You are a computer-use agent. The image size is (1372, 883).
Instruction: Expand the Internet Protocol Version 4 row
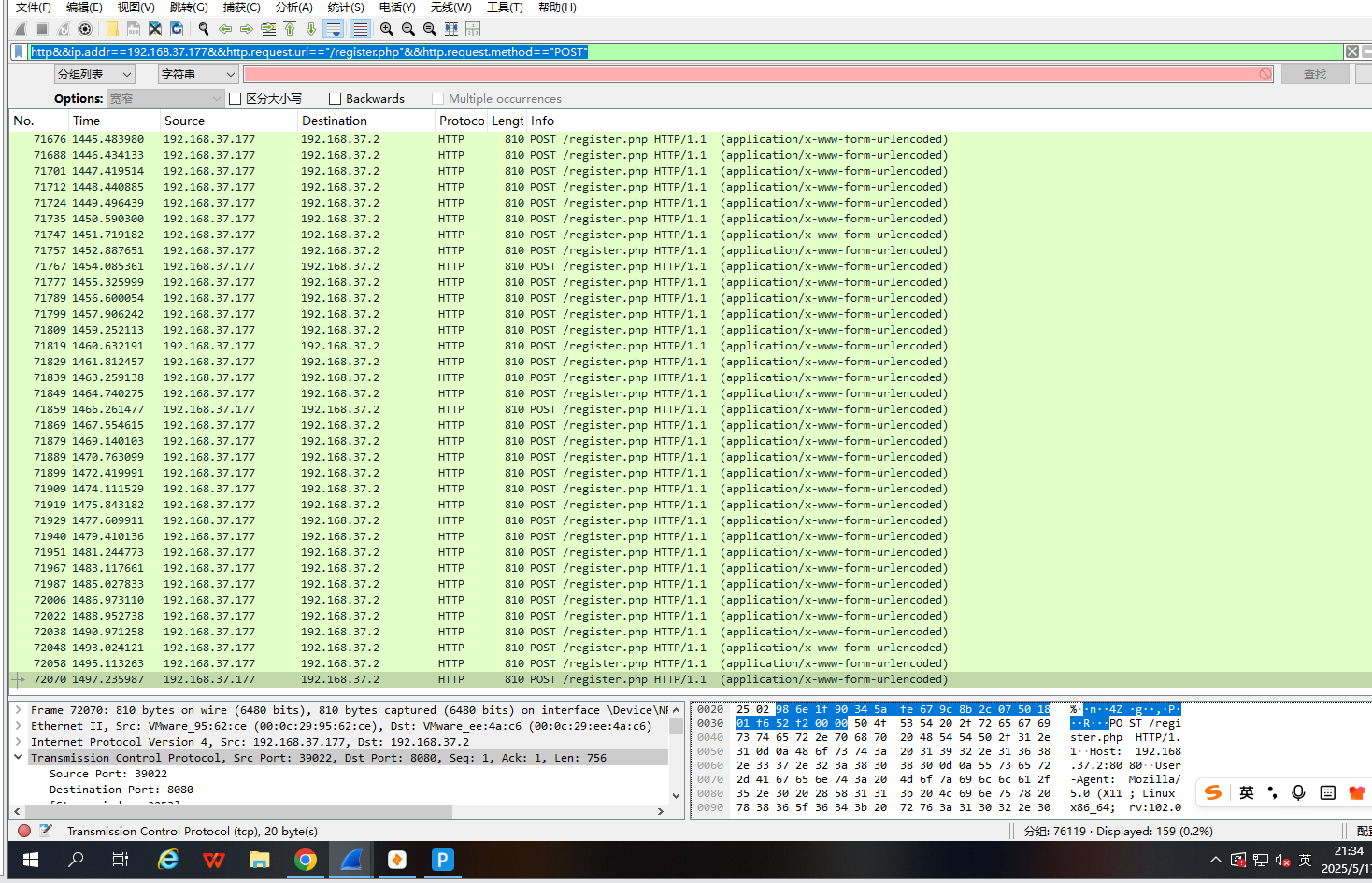[18, 742]
